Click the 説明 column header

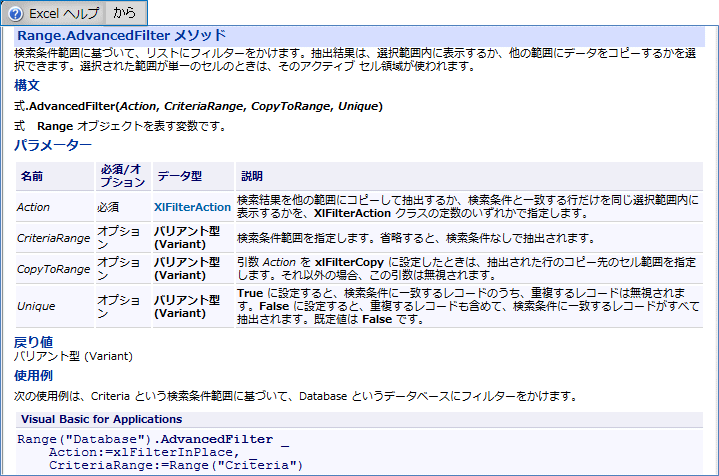pos(469,176)
